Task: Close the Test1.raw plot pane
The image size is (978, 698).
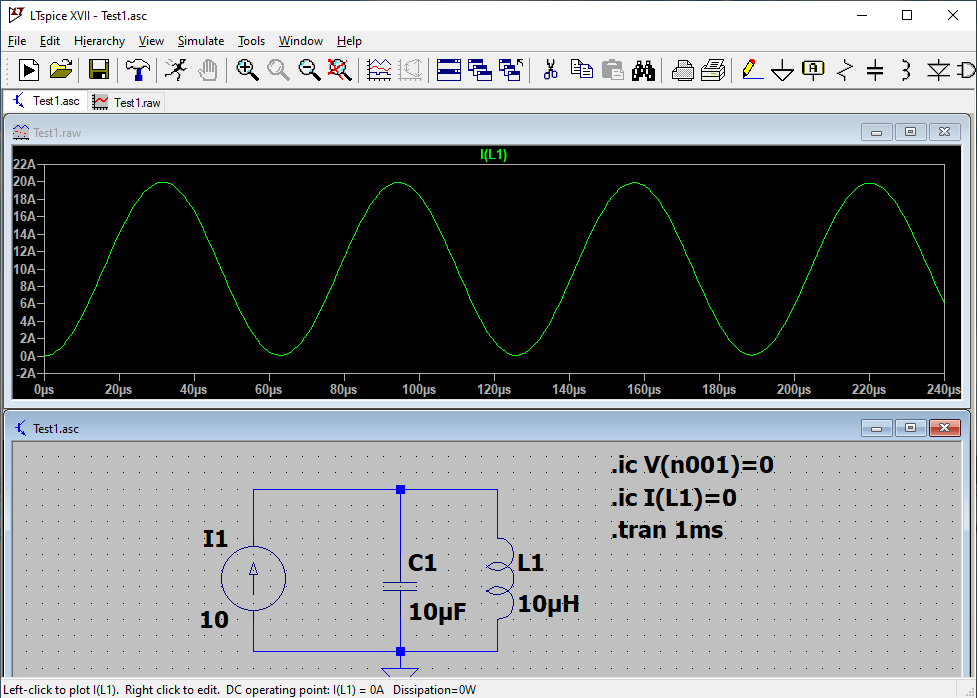Action: click(x=944, y=132)
